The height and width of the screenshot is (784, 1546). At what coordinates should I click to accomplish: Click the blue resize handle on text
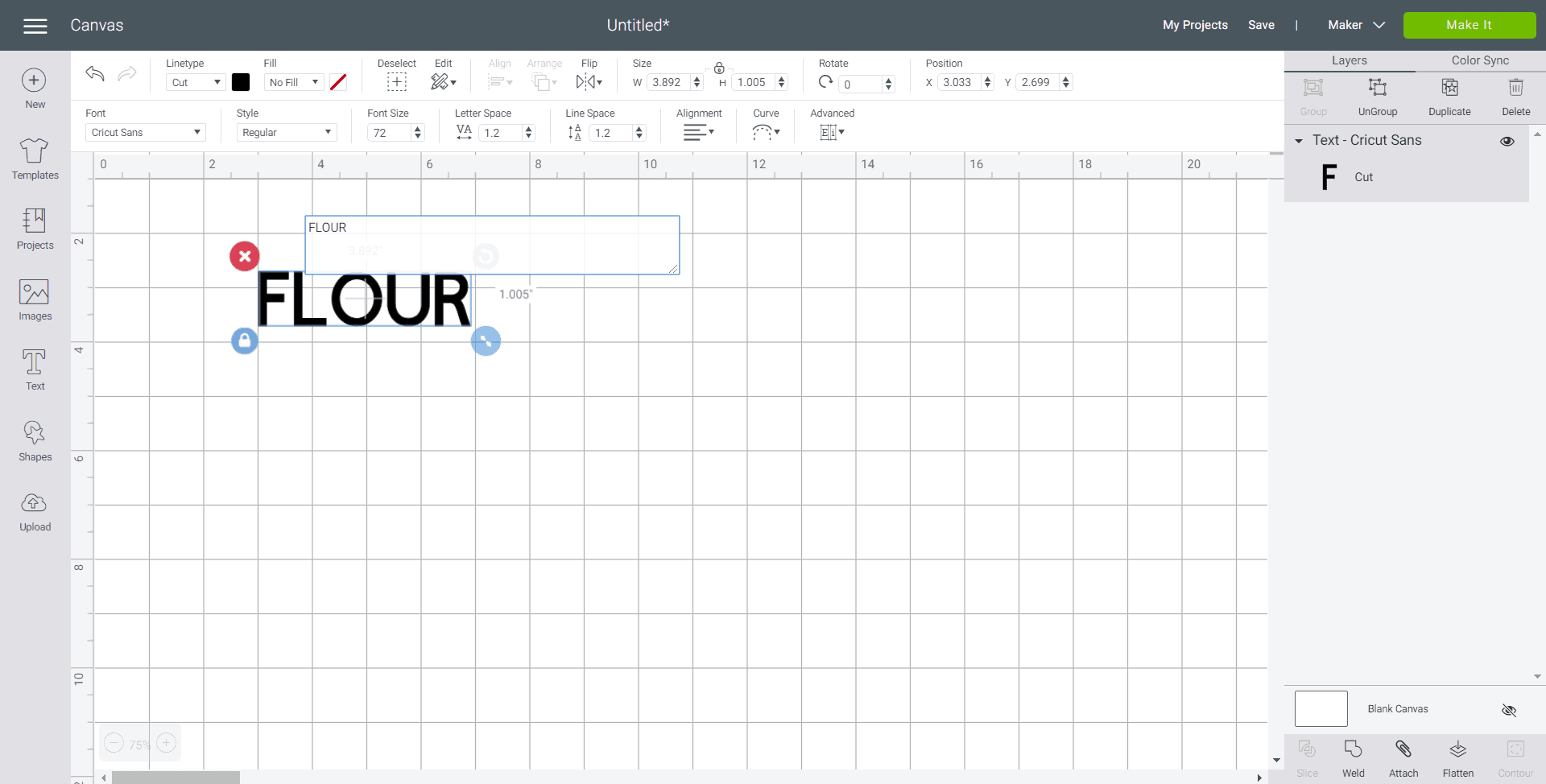point(486,340)
